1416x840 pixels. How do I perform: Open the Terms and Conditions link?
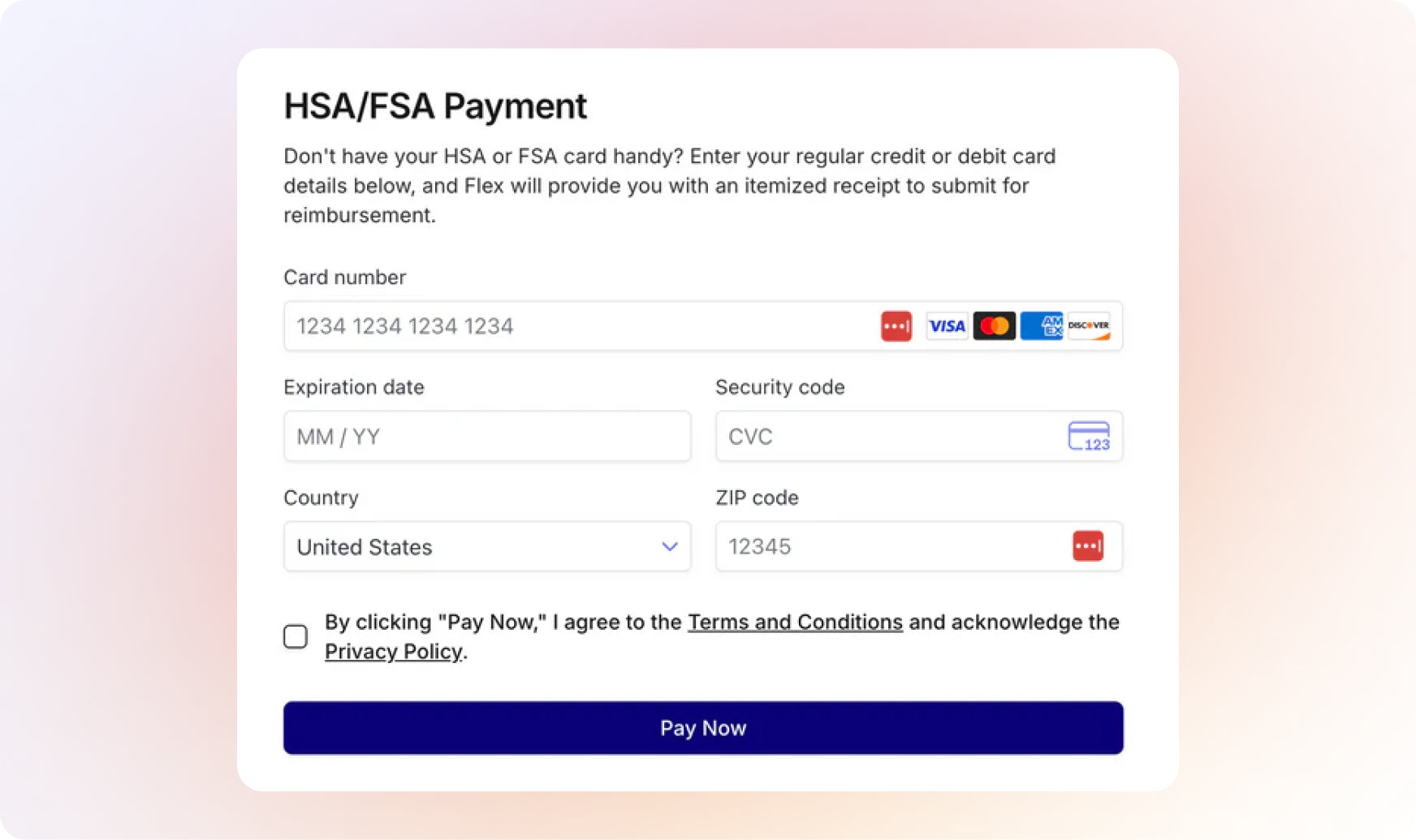795,622
